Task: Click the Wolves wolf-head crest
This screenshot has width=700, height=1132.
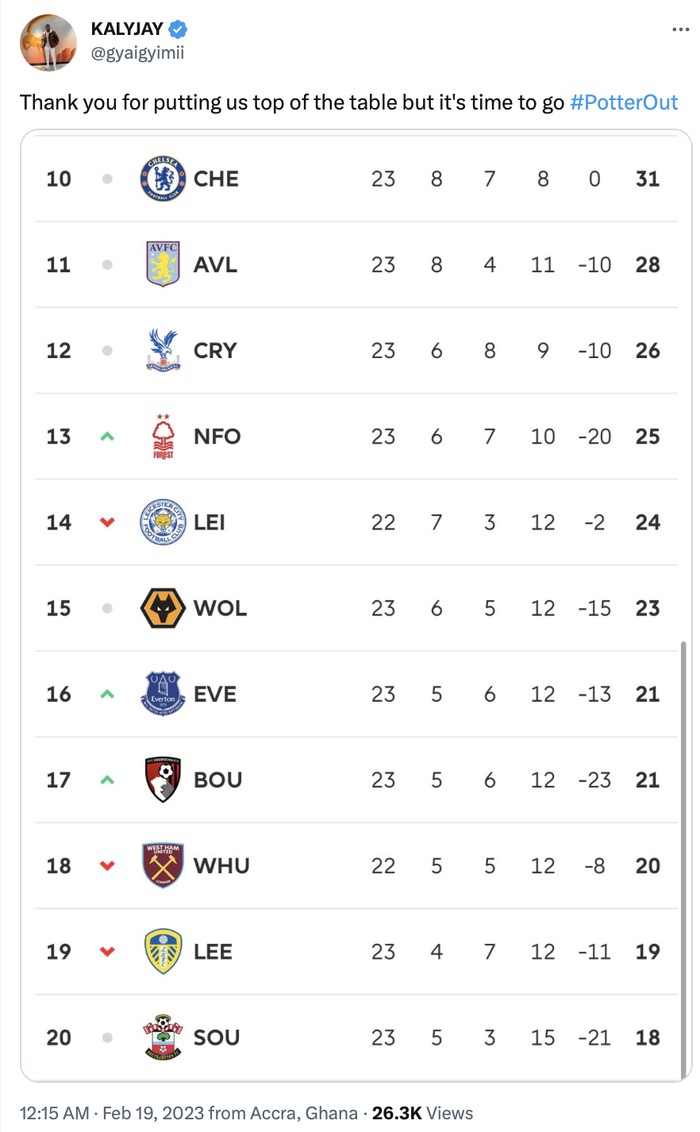Action: (x=163, y=608)
